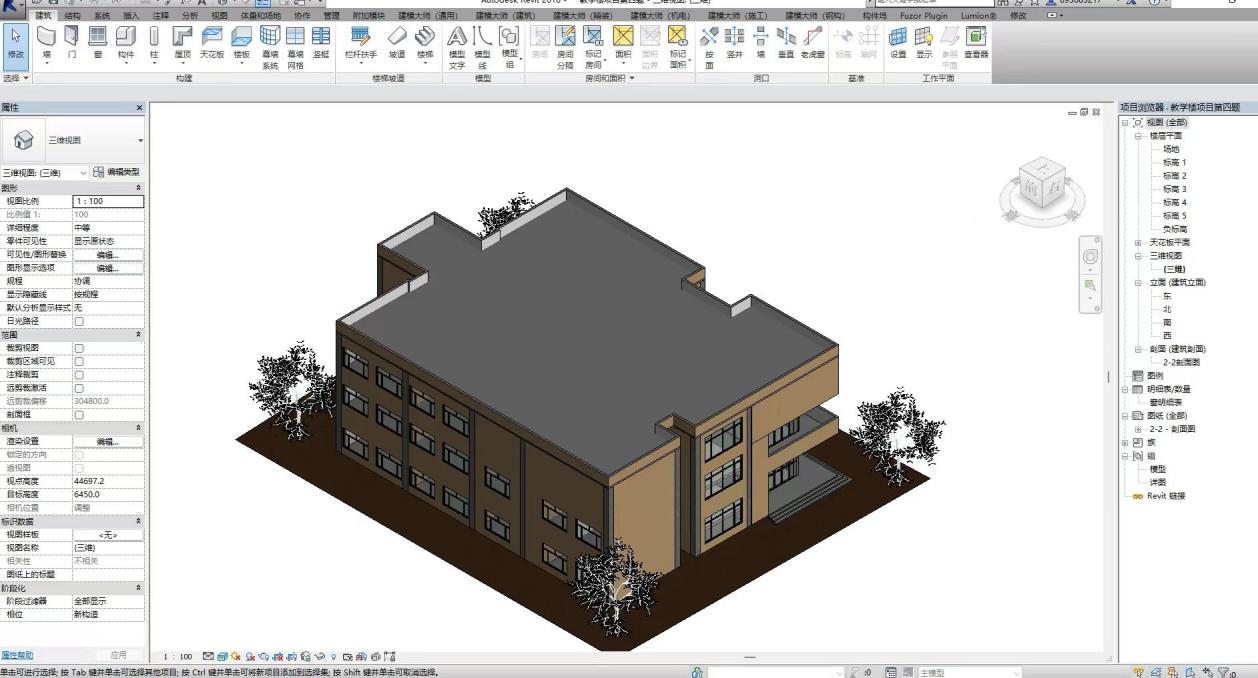Image resolution: width=1258 pixels, height=678 pixels.
Task: Expand the 族 node in project browser
Action: click(1125, 442)
